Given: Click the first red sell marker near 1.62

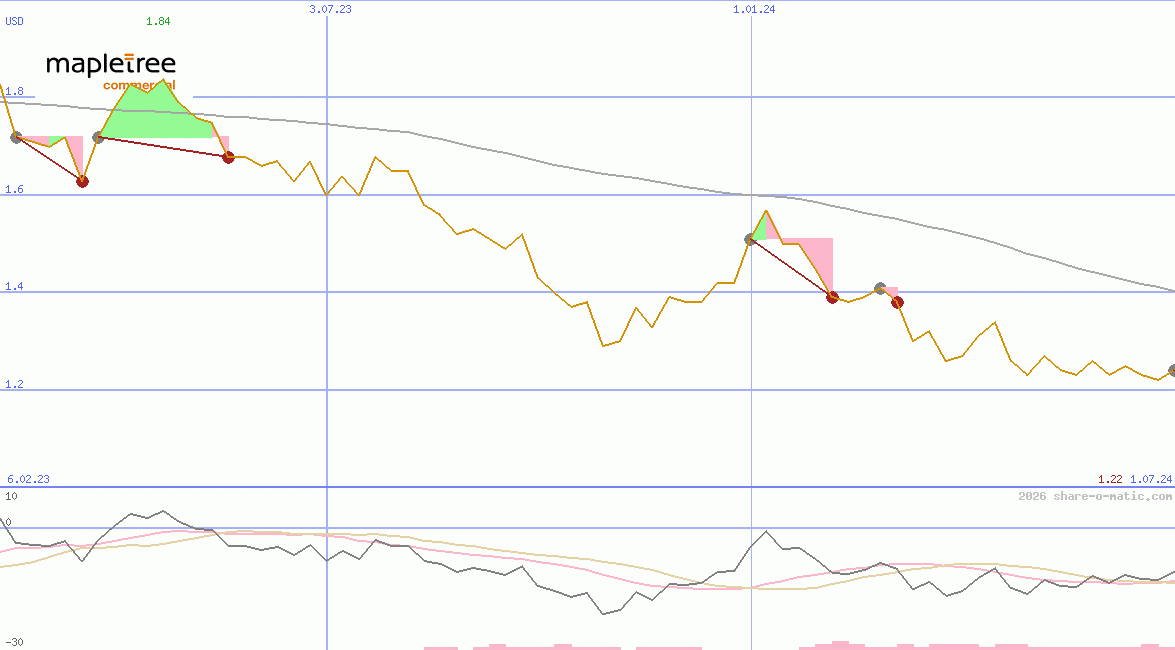Looking at the screenshot, I should [82, 181].
